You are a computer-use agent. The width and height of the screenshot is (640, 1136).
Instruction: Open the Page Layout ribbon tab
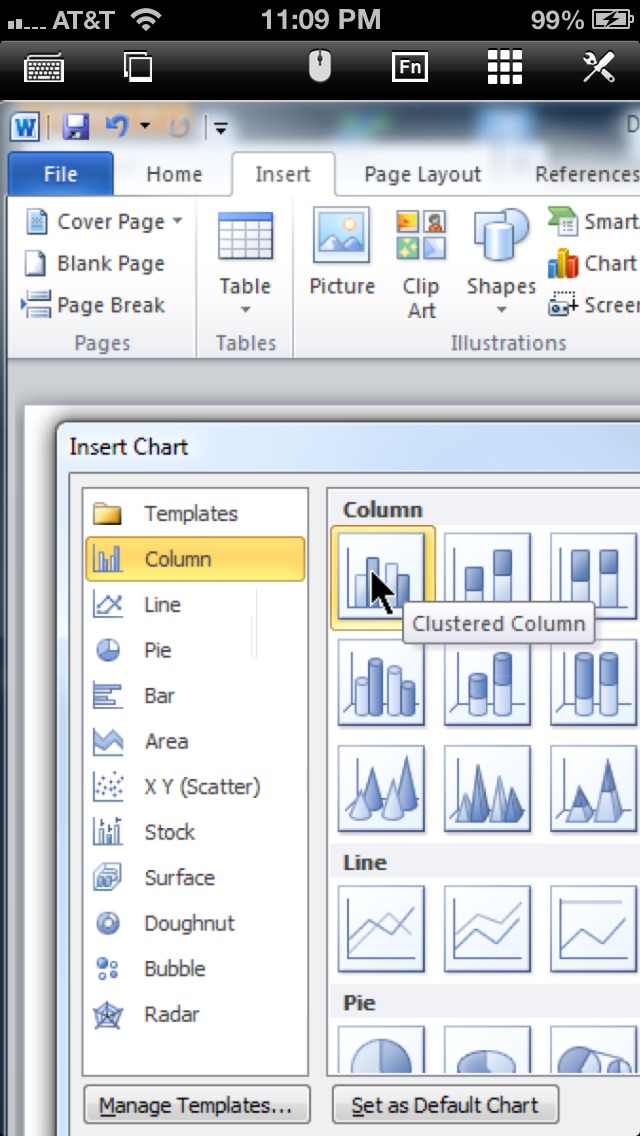pyautogui.click(x=423, y=174)
